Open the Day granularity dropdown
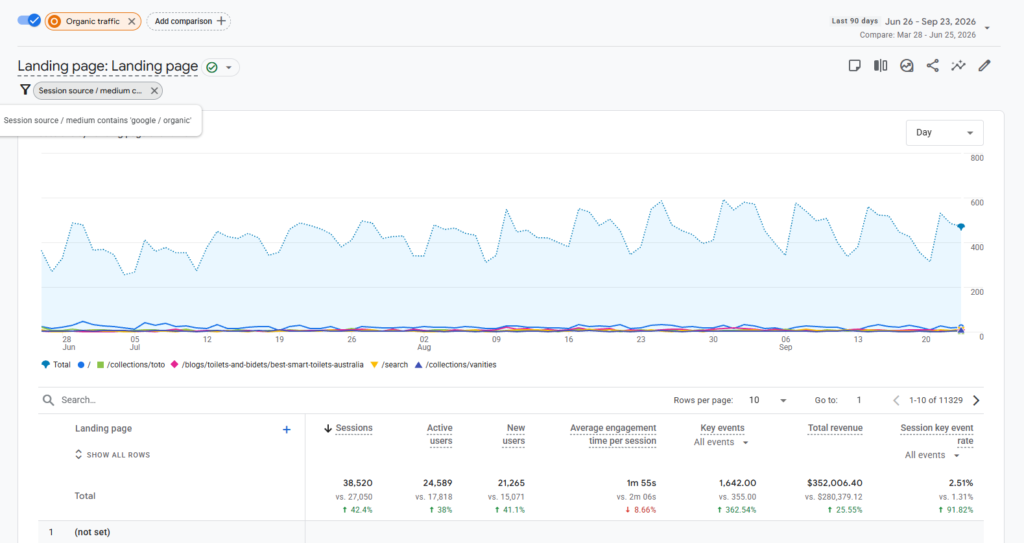Viewport: 1024px width, 543px height. (944, 133)
